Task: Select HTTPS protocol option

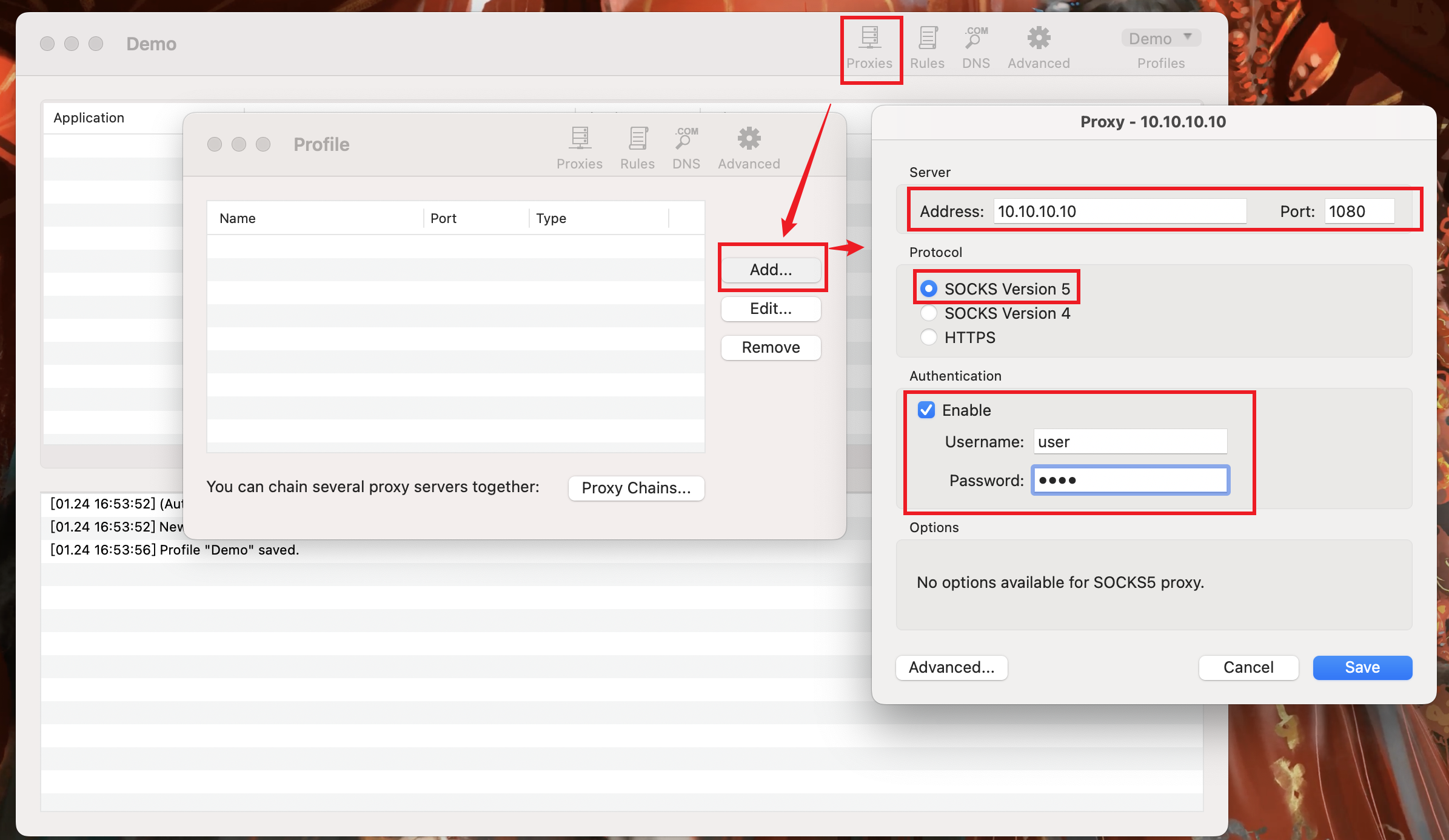Action: tap(928, 337)
